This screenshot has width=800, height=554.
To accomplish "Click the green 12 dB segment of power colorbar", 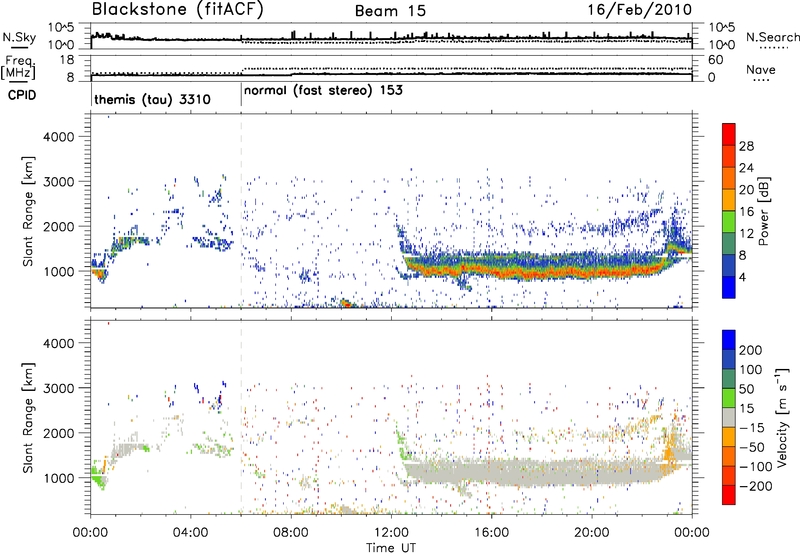I will coord(729,222).
